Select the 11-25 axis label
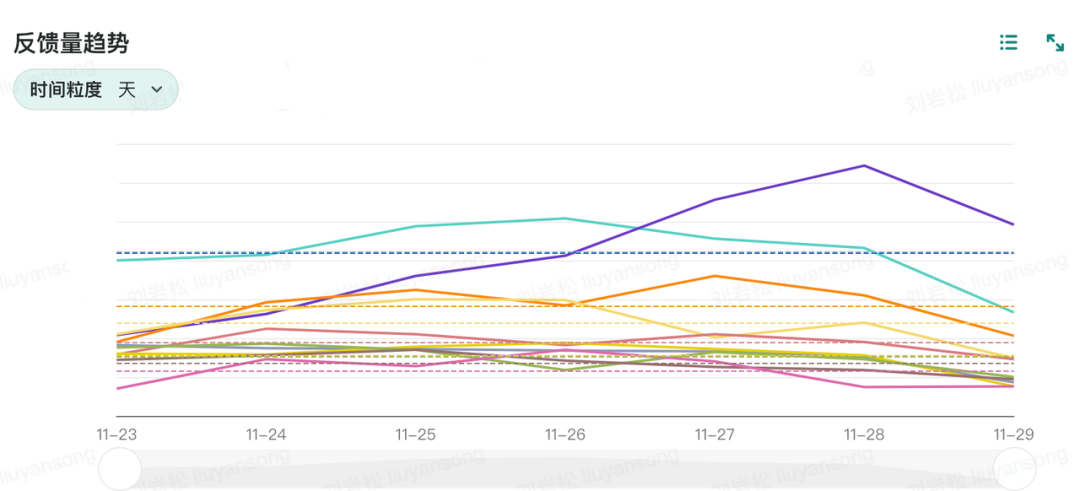Image resolution: width=1080 pixels, height=491 pixels. point(415,435)
